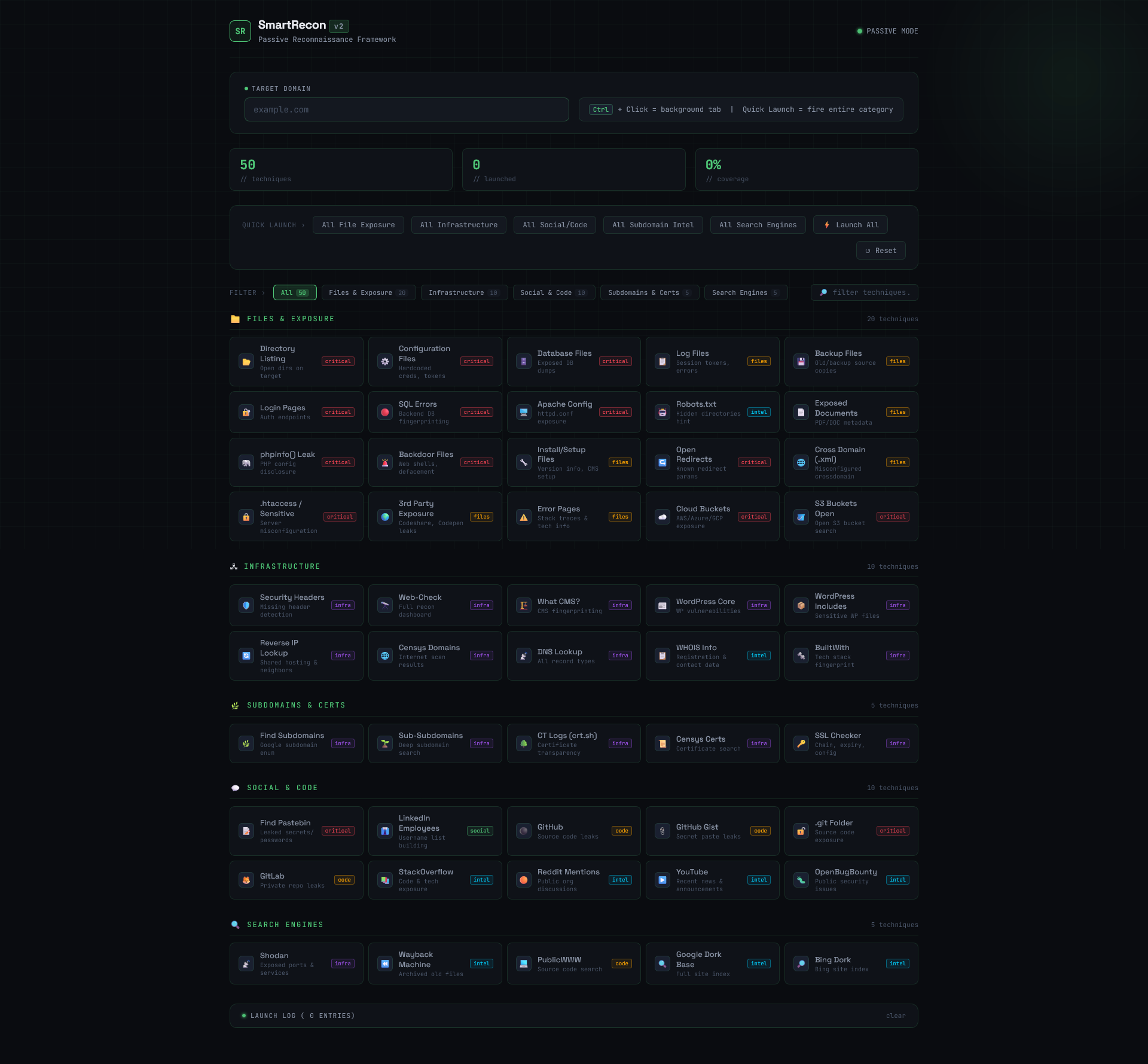Open the StackOverflow card
The image size is (1148, 1064).
[x=435, y=880]
